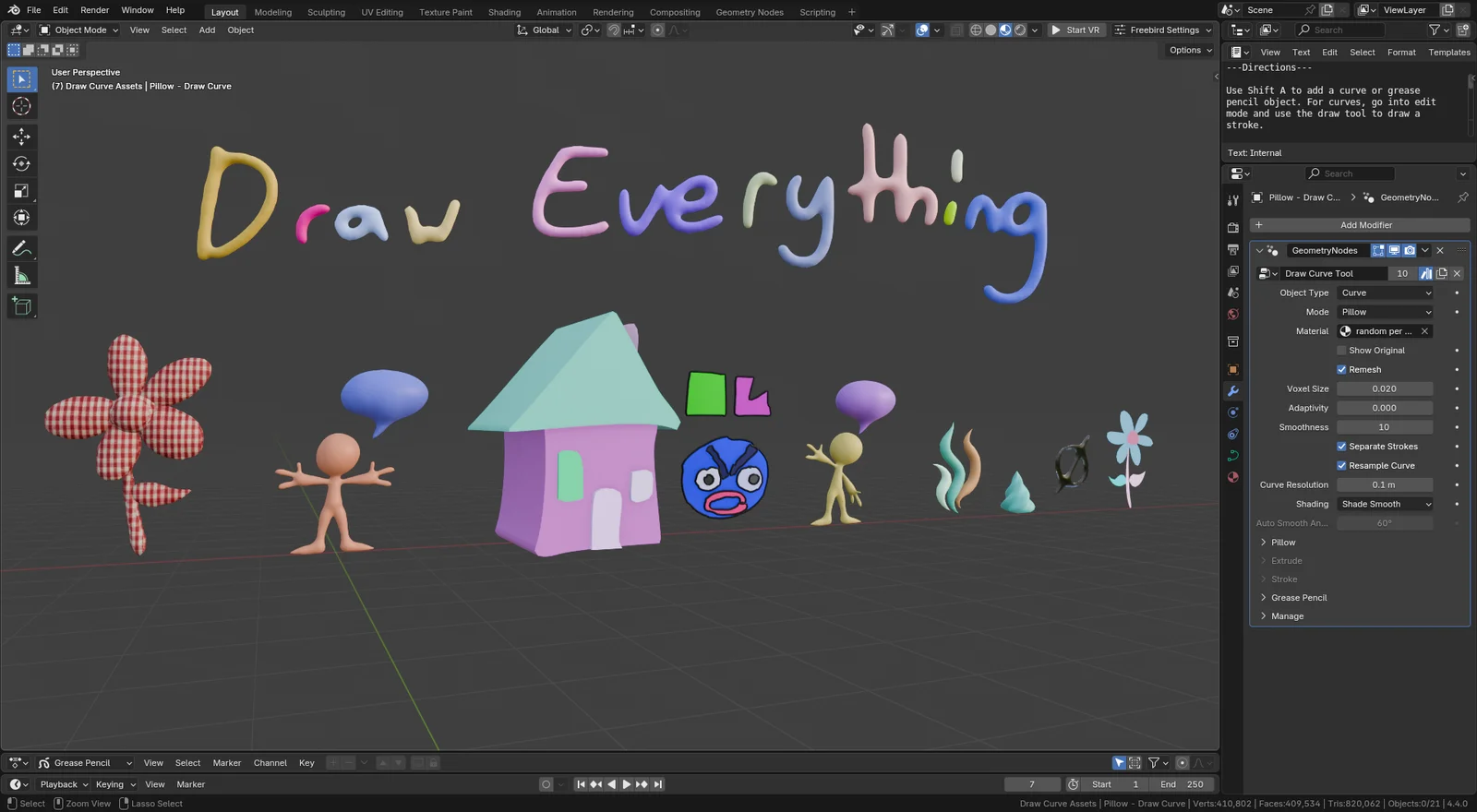Screen dimensions: 1477x812
Task: Disable the Separate Strokes checkbox
Action: coord(1341,447)
